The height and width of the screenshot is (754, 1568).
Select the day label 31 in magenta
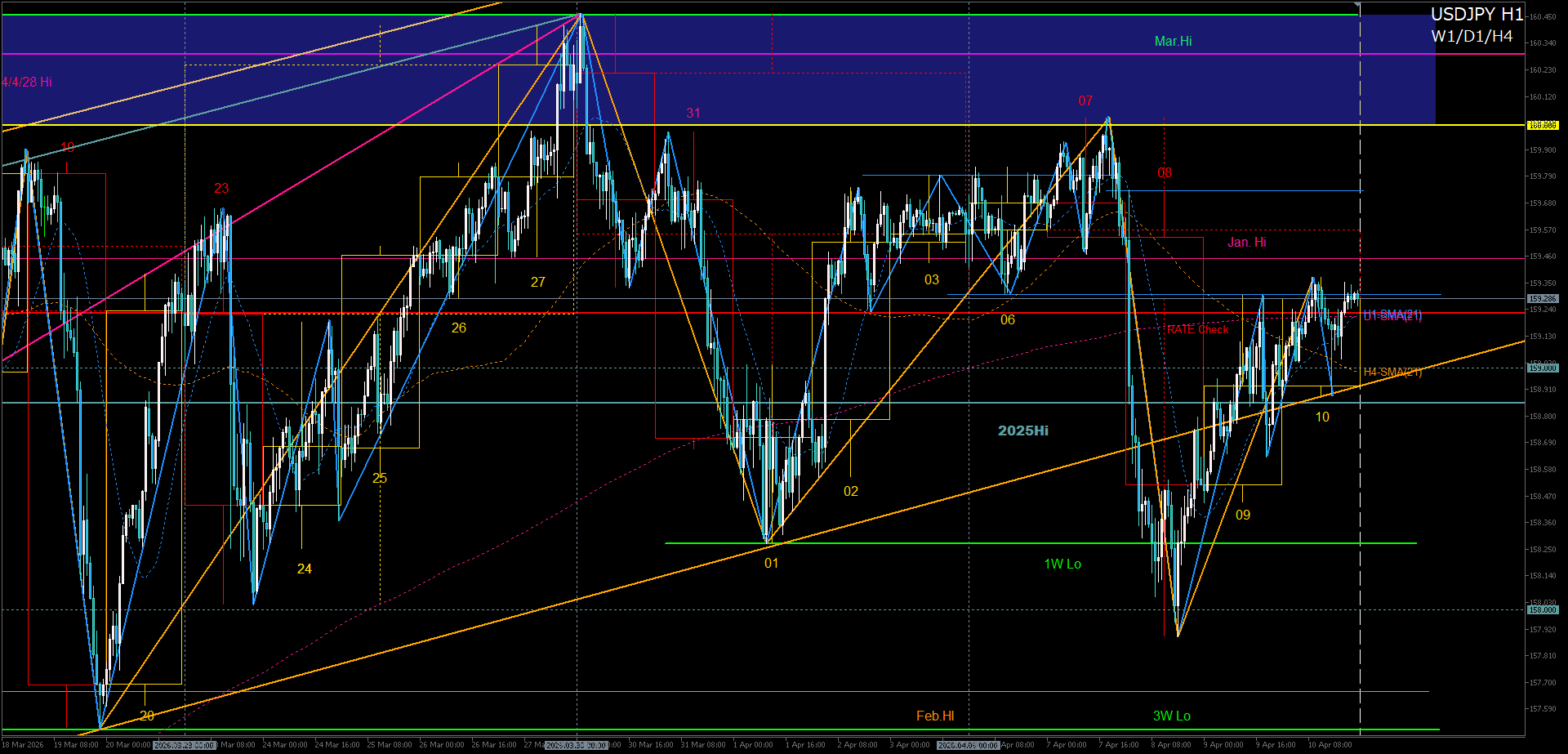(x=693, y=114)
